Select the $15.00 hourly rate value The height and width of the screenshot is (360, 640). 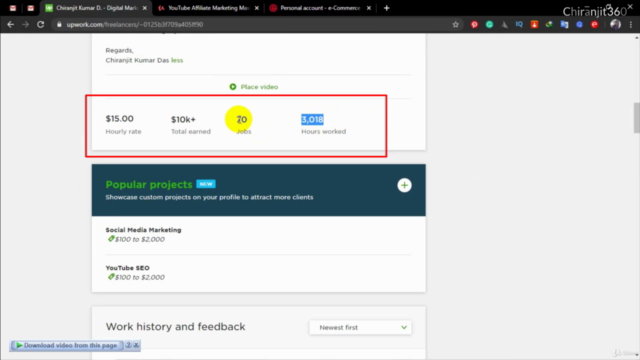(x=120, y=119)
